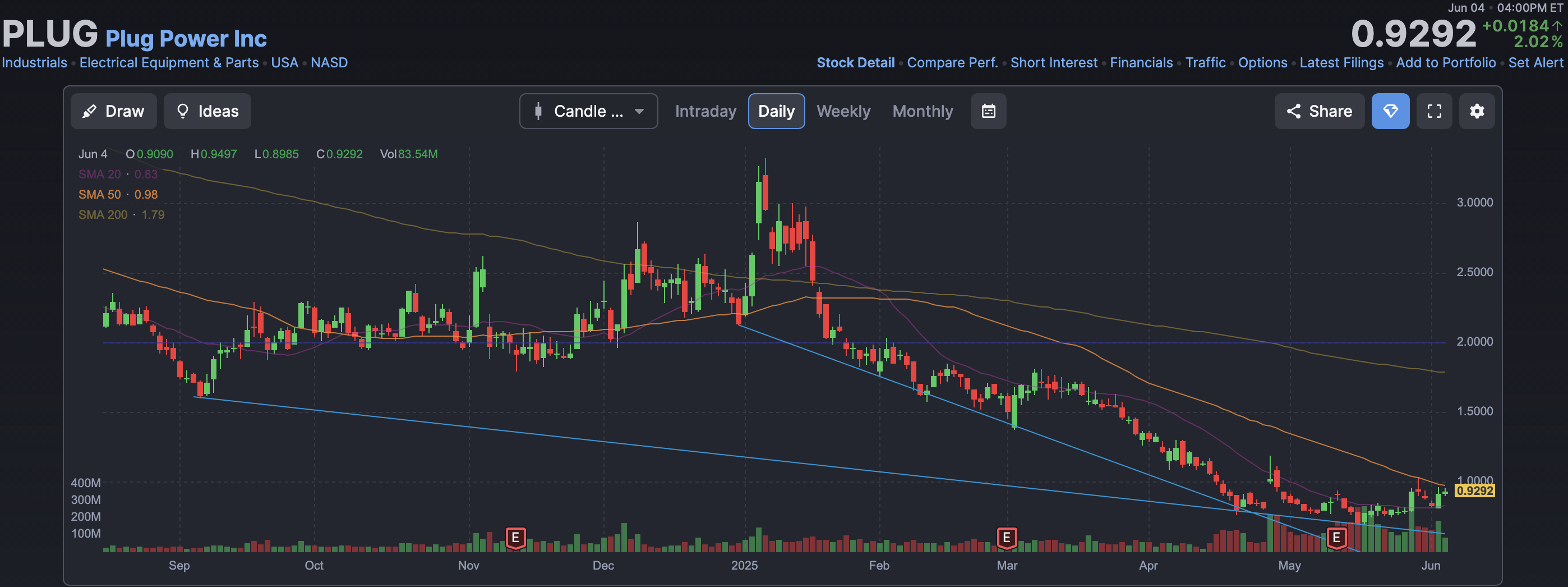Open the Draw tools button
1568x587 pixels.
tap(113, 111)
